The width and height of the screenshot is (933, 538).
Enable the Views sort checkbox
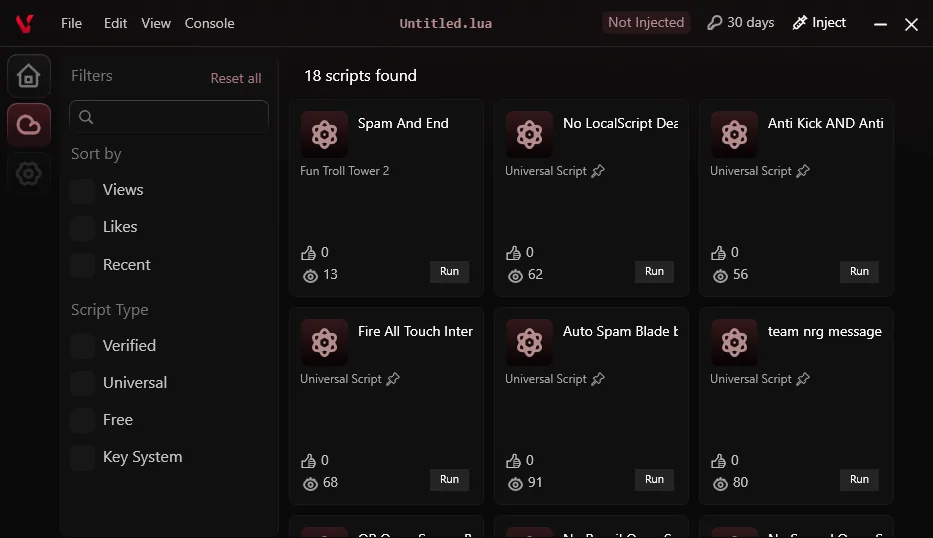[x=82, y=190]
